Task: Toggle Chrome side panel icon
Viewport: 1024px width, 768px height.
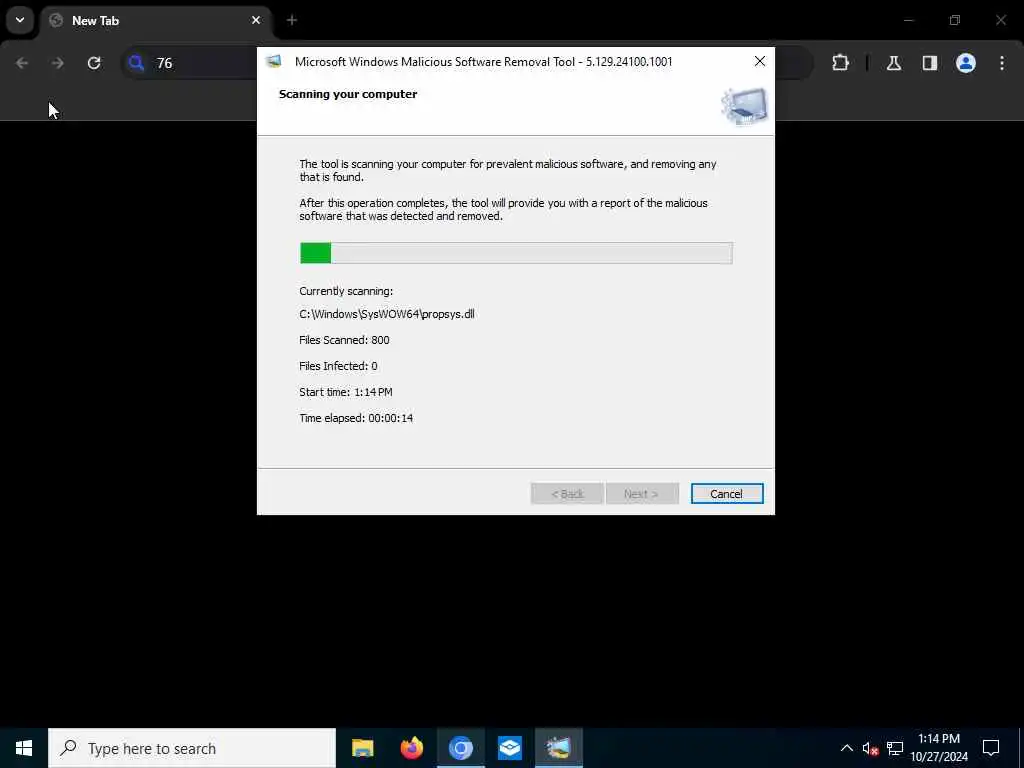Action: [930, 63]
